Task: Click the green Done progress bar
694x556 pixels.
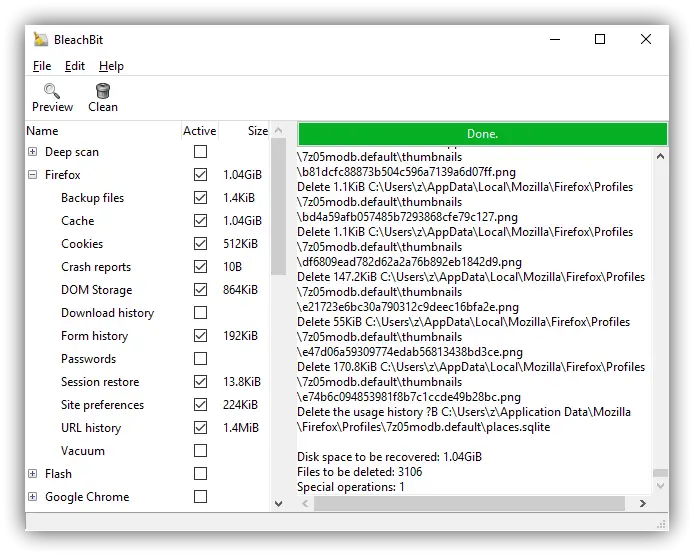Action: point(482,134)
